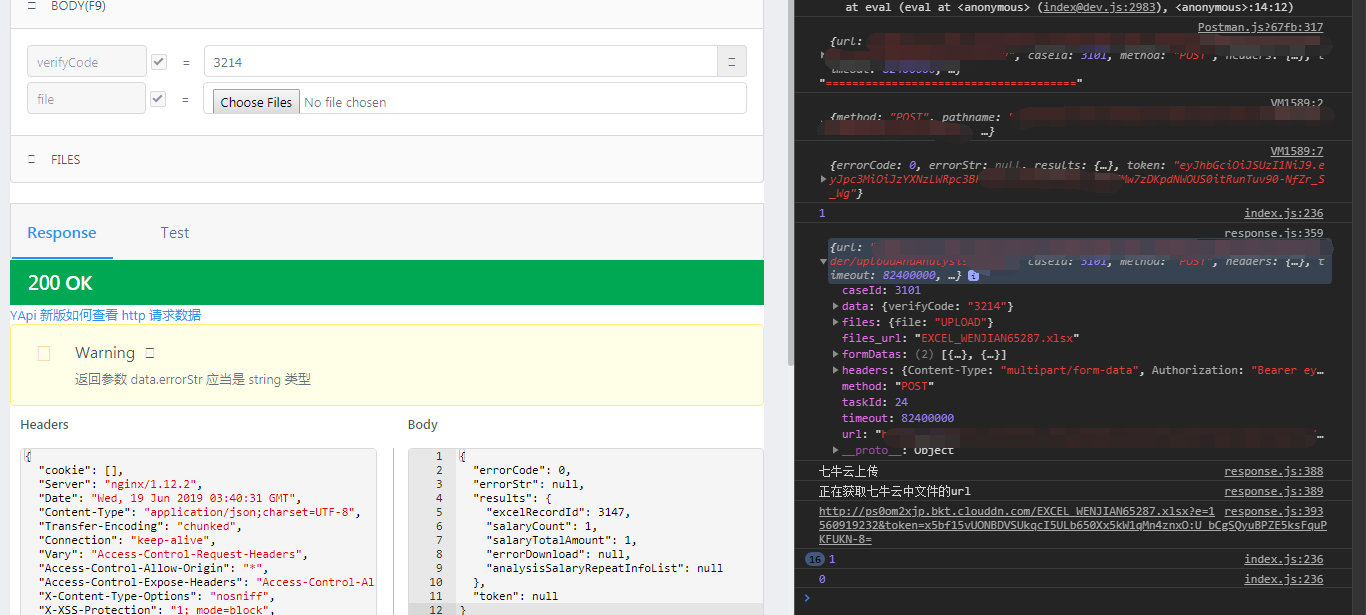The image size is (1366, 615).
Task: Toggle the orange checkbox in the Warning box
Action: [42, 352]
